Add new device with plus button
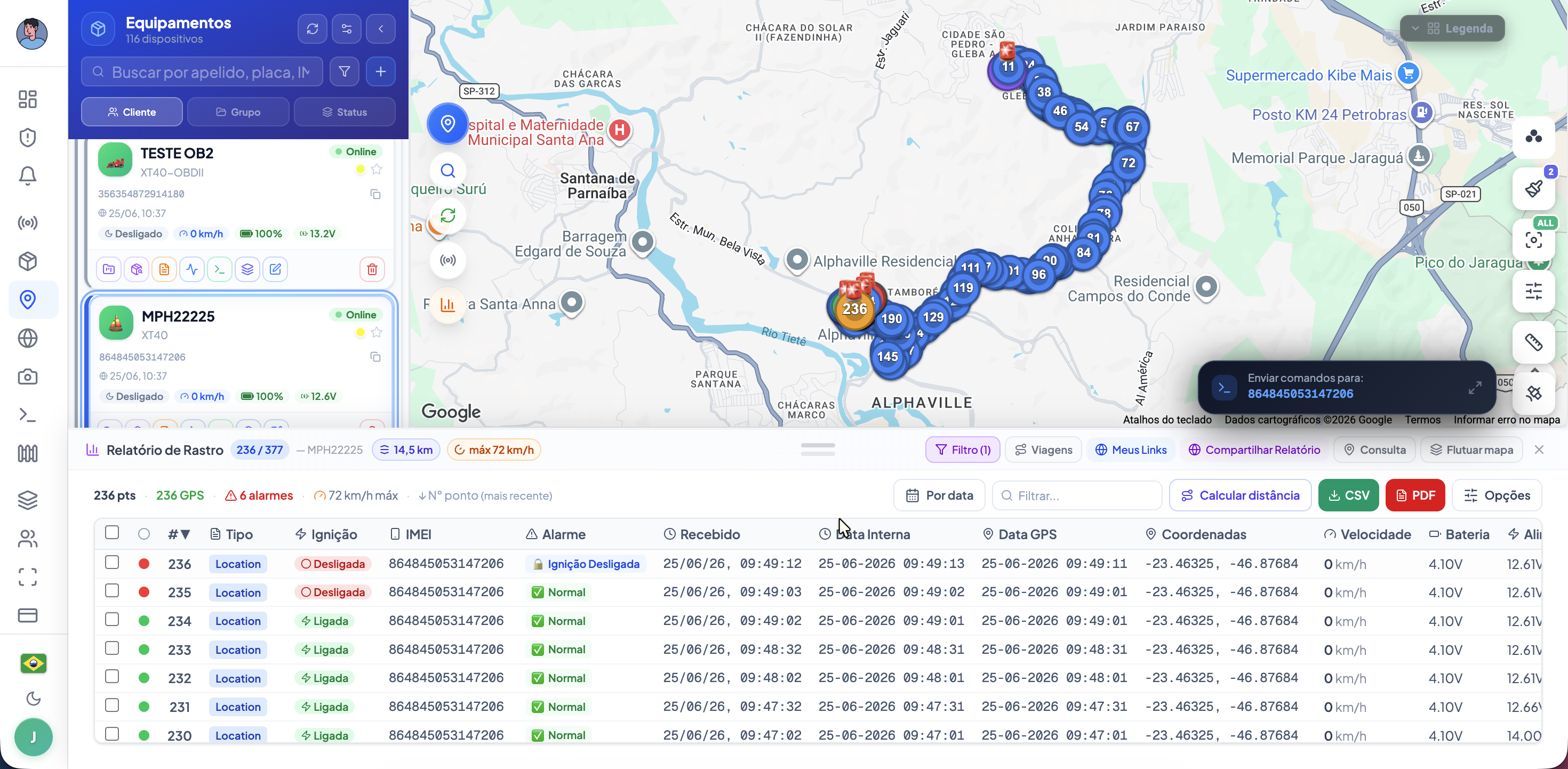Viewport: 1568px width, 769px height. tap(380, 72)
